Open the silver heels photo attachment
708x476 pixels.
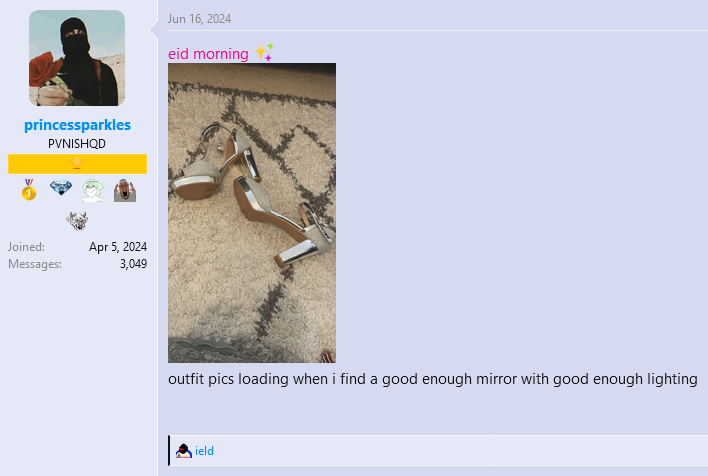click(252, 213)
